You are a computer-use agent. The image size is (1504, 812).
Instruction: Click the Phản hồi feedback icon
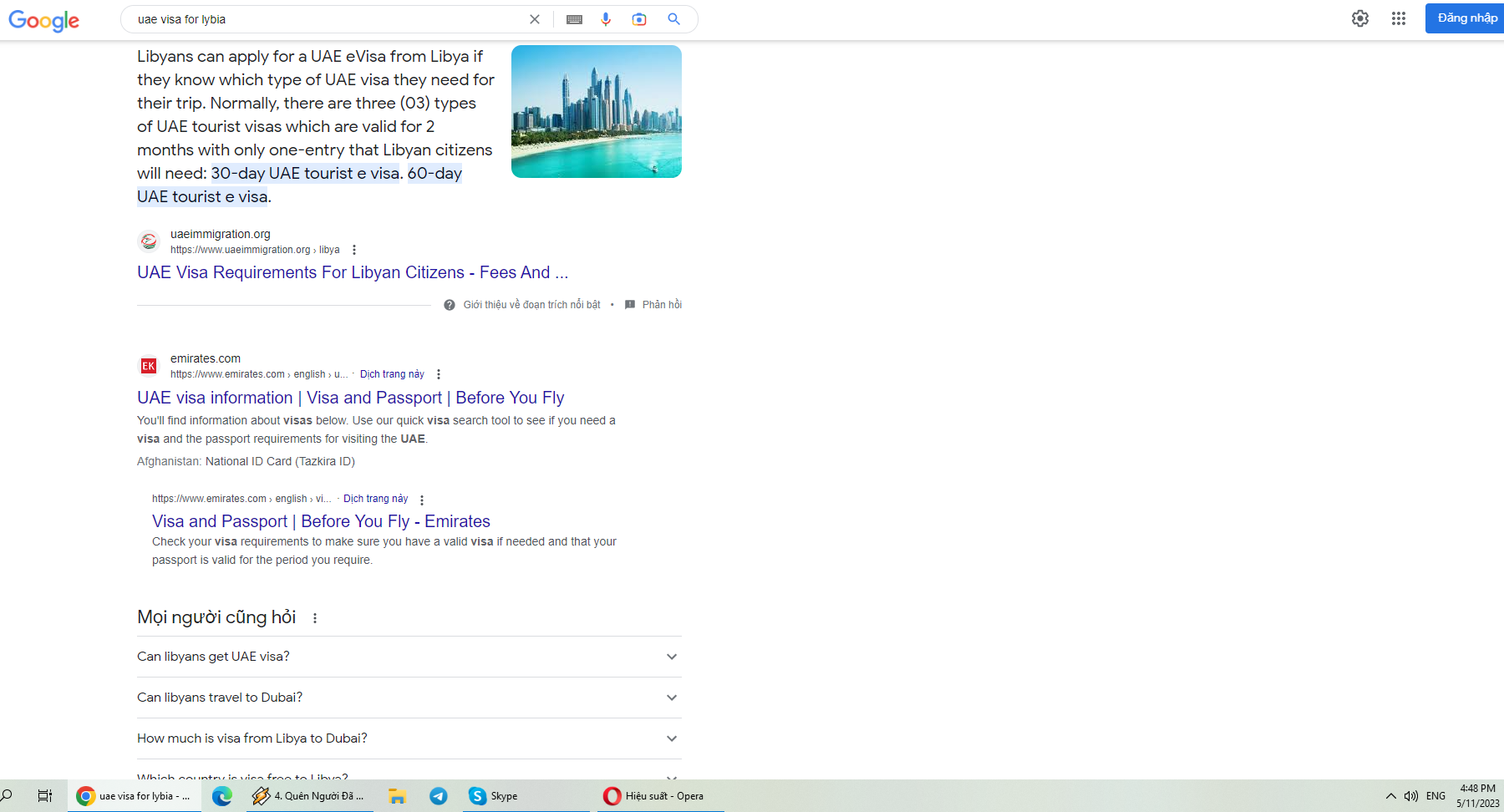pos(630,305)
